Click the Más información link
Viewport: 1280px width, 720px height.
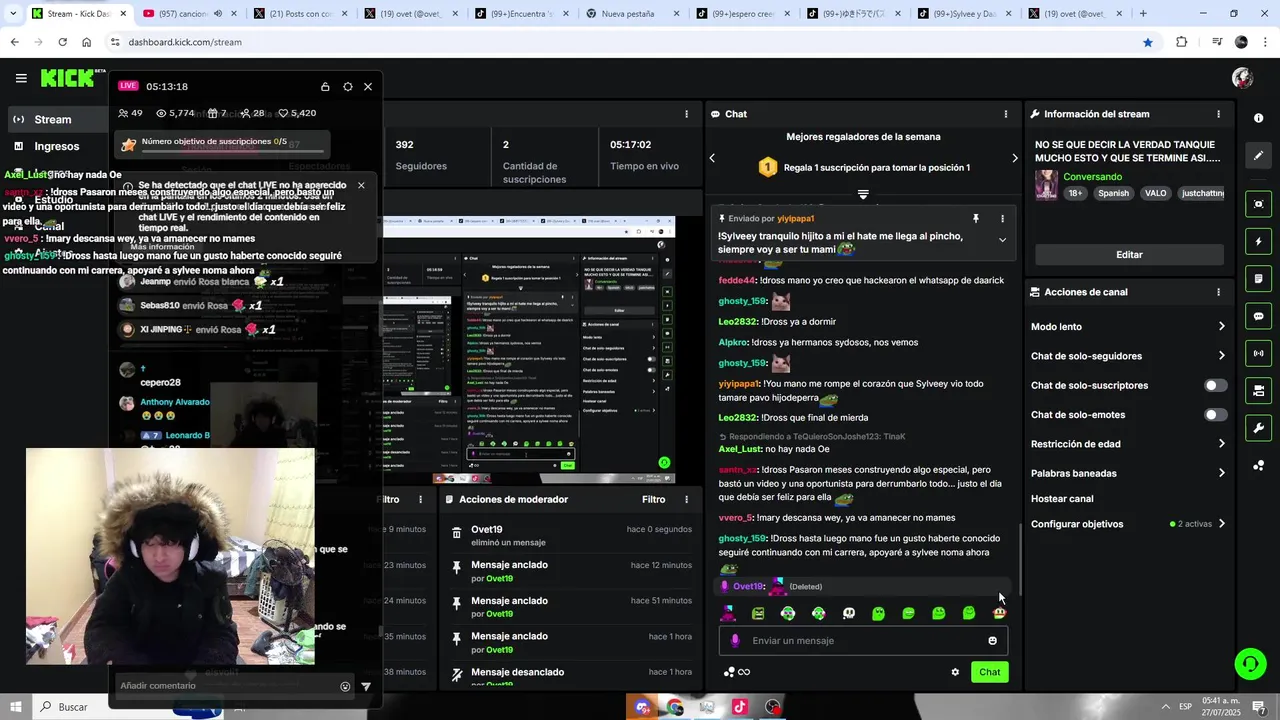[162, 247]
